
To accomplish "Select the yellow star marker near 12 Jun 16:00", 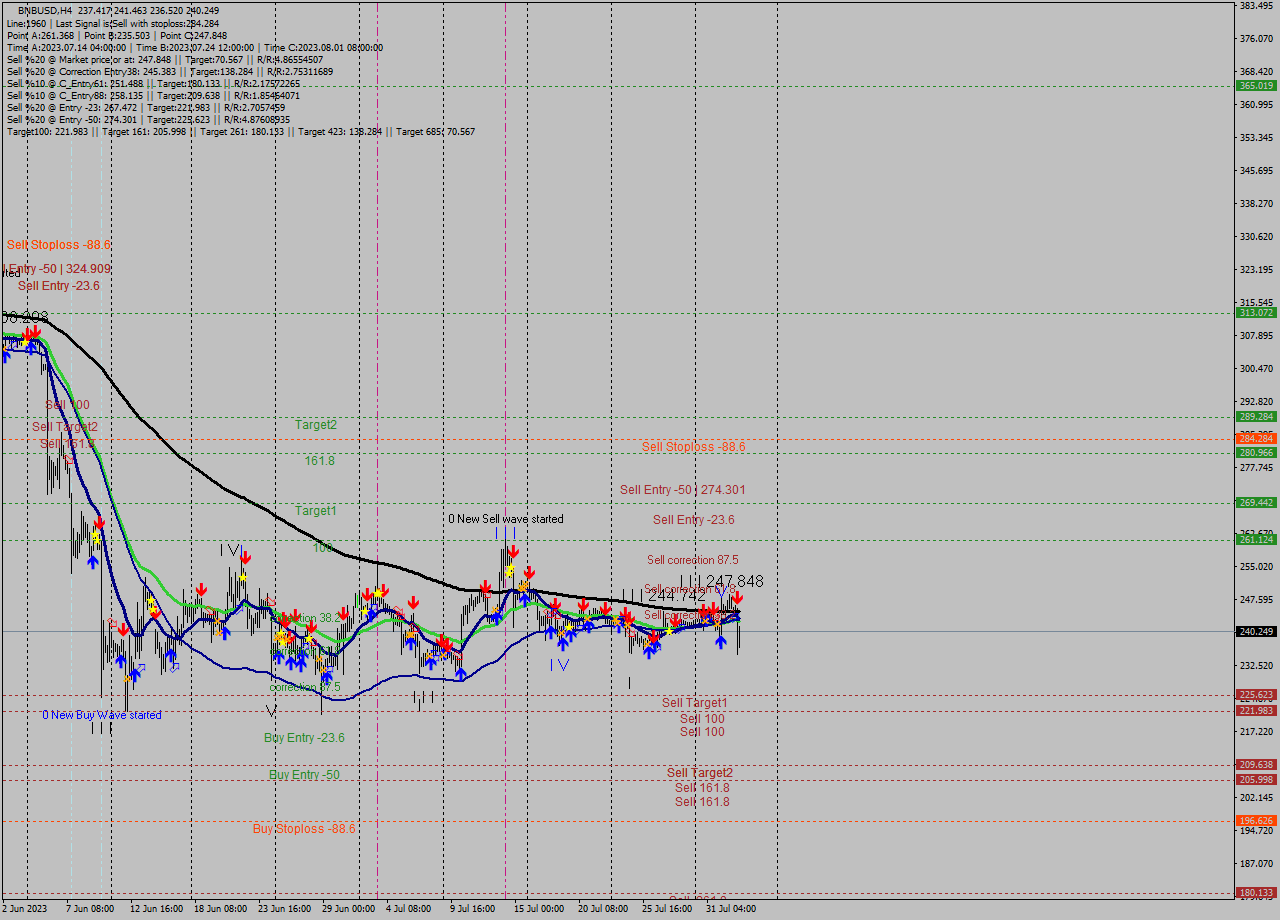I will coord(152,602).
